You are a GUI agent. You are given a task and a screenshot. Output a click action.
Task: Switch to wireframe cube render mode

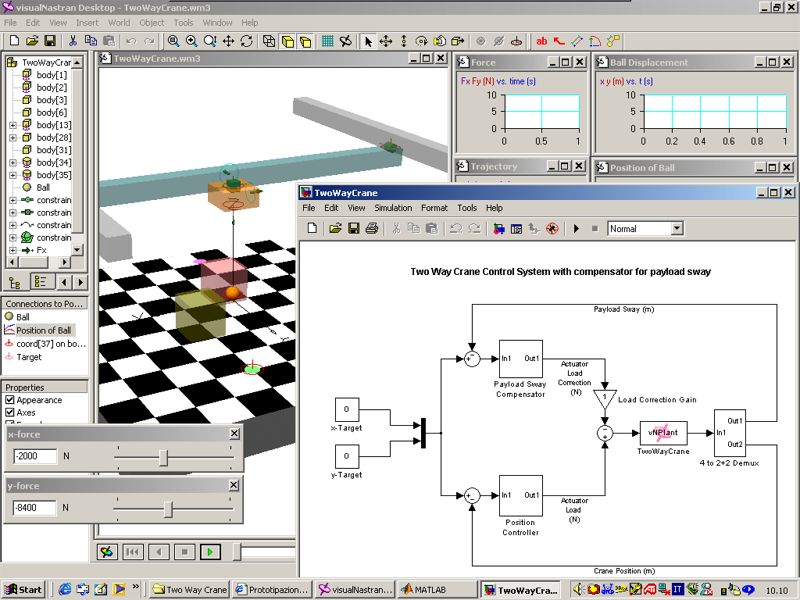[269, 41]
